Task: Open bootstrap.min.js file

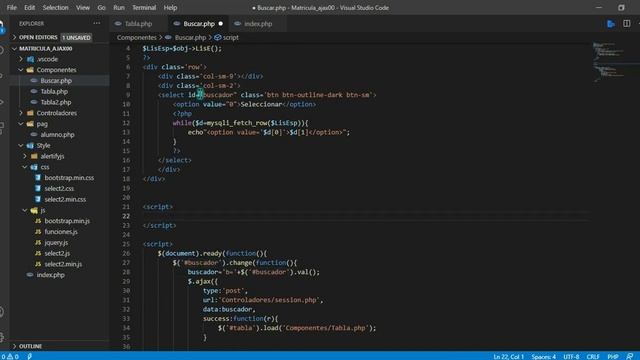Action: pyautogui.click(x=67, y=221)
